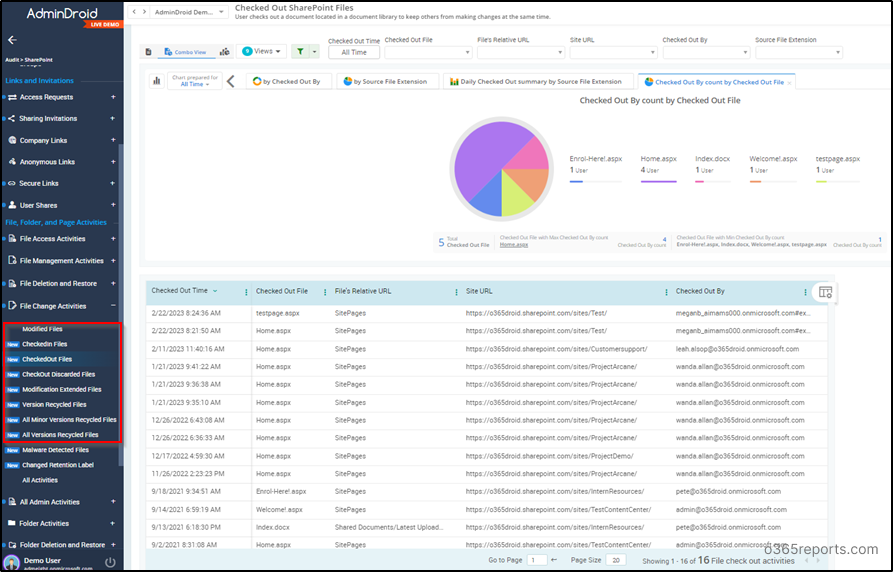Click the Folder Activities folder icon
893x572 pixels.
pyautogui.click(x=12, y=523)
